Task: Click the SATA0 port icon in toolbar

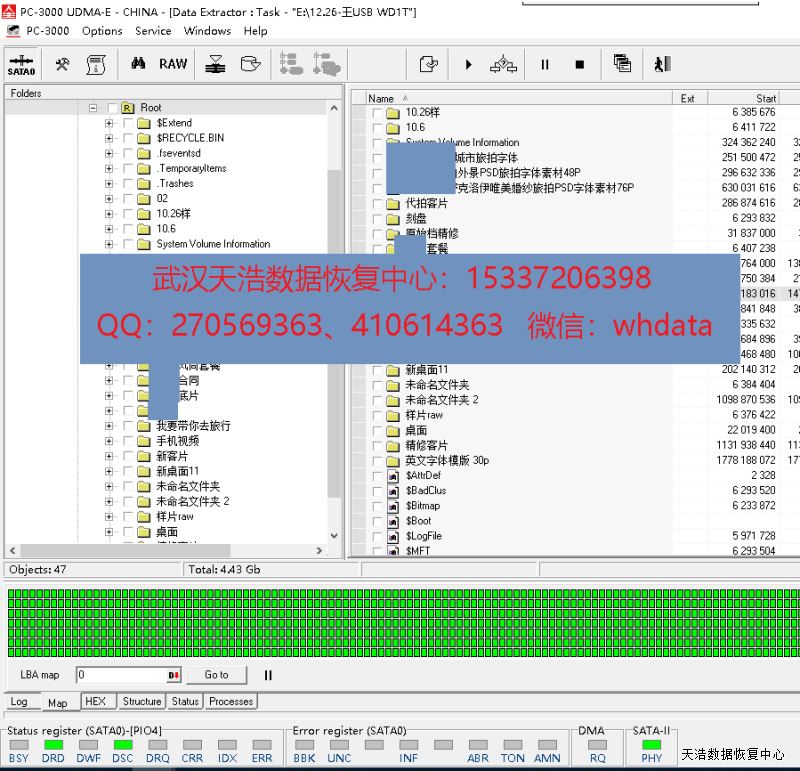Action: click(21, 64)
